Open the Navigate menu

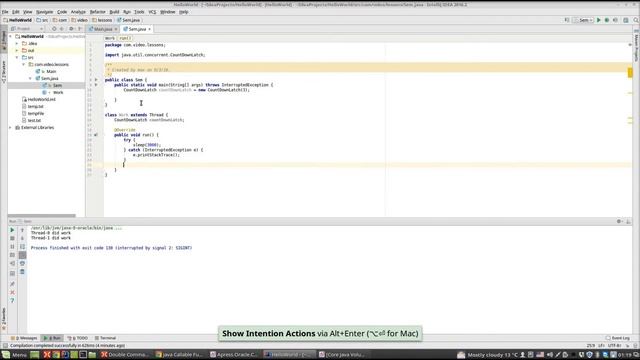[x=44, y=12]
